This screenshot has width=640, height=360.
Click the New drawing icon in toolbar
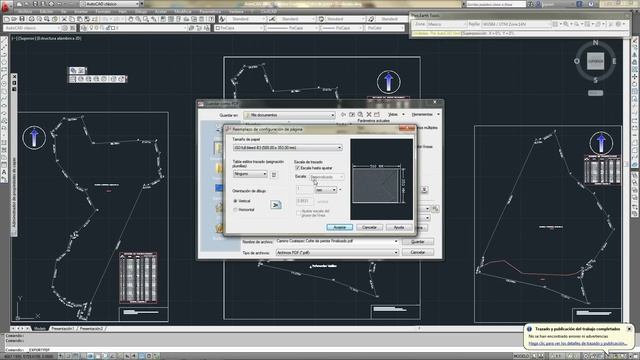7,19
